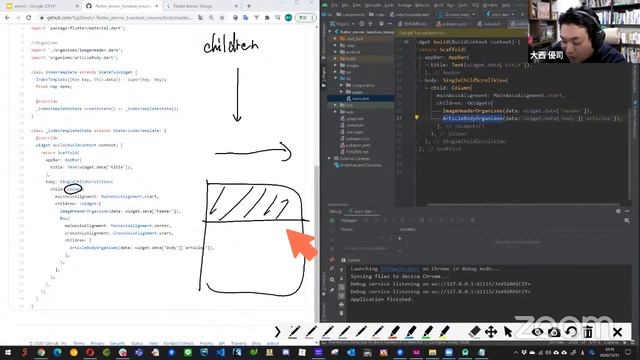
Task: Open the notification center icon
Action: pos(629,352)
